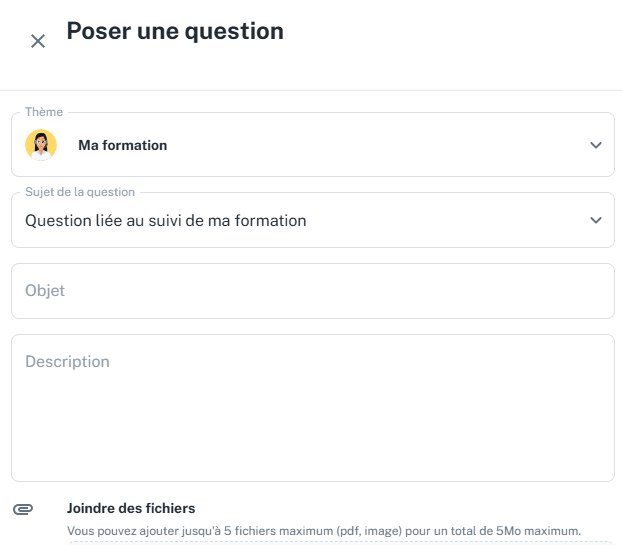This screenshot has height=545, width=622.
Task: Click the bottom-right corner of Description box
Action: [x=608, y=475]
